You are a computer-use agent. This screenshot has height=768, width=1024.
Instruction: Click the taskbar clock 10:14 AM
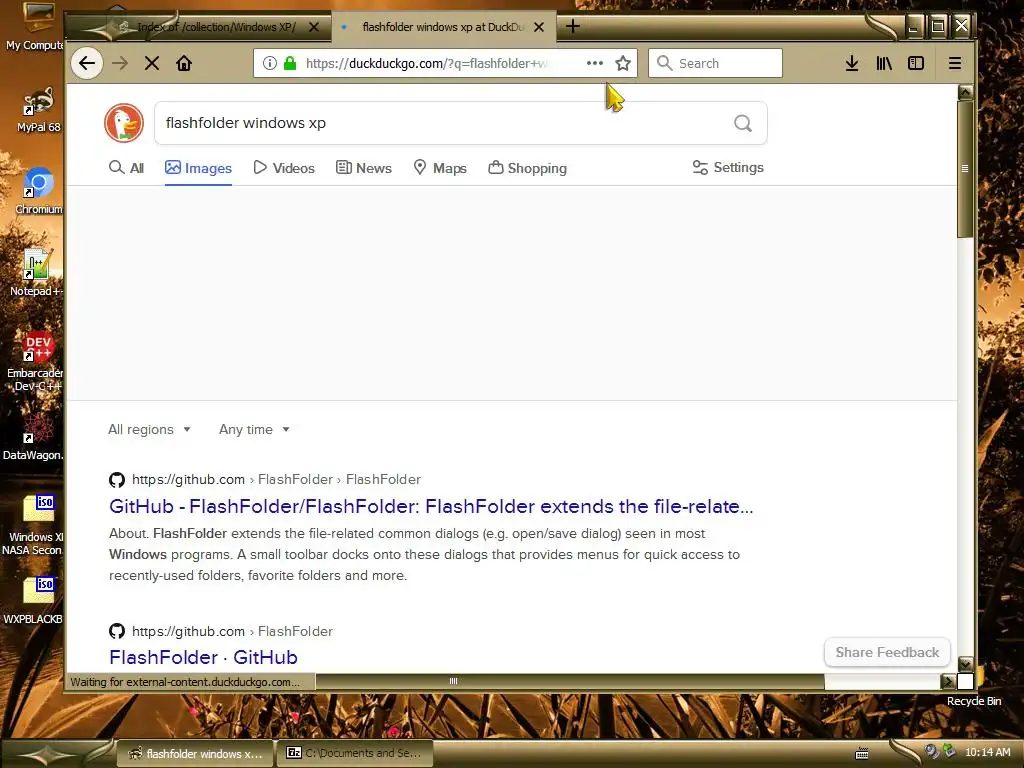click(x=987, y=752)
